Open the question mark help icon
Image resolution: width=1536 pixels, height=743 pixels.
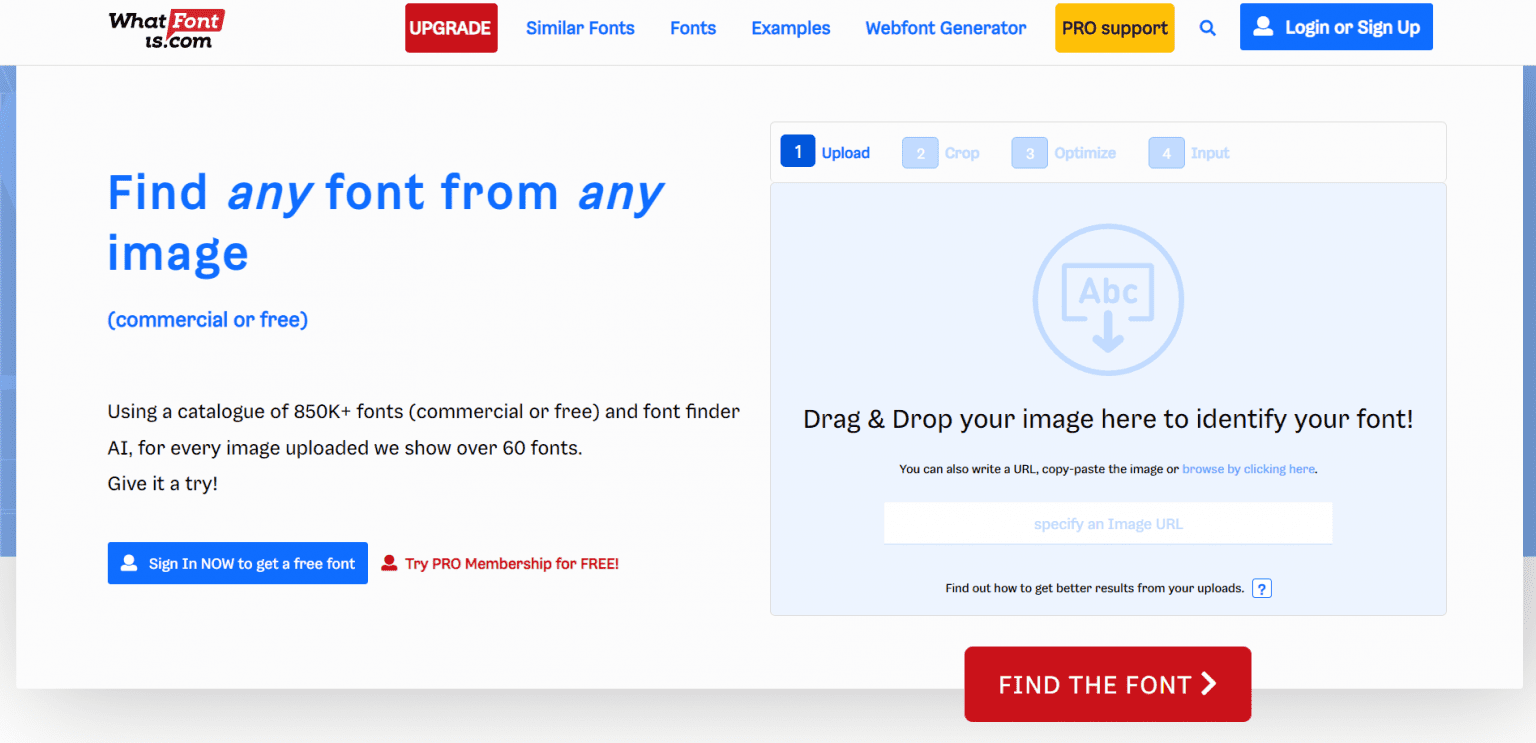1262,588
